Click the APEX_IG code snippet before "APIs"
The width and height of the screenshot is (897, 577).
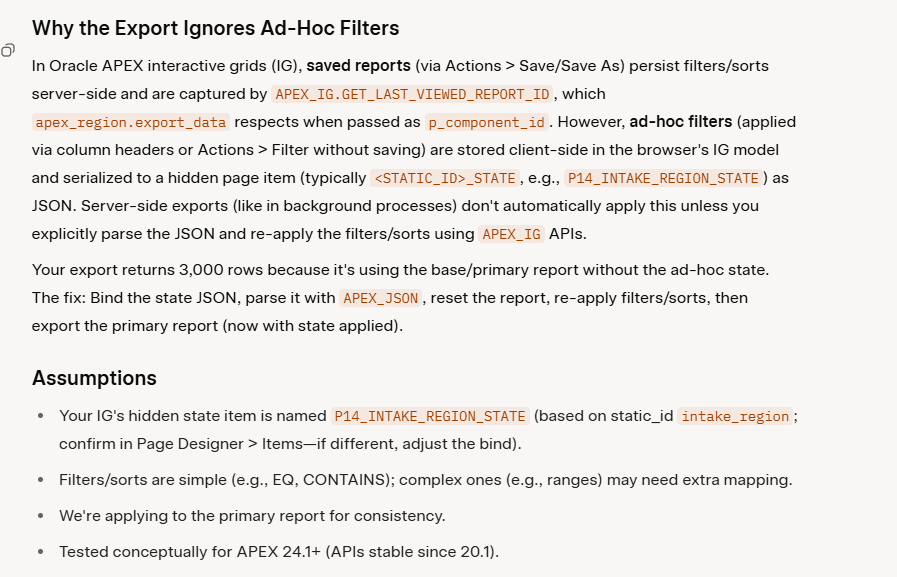coord(510,234)
